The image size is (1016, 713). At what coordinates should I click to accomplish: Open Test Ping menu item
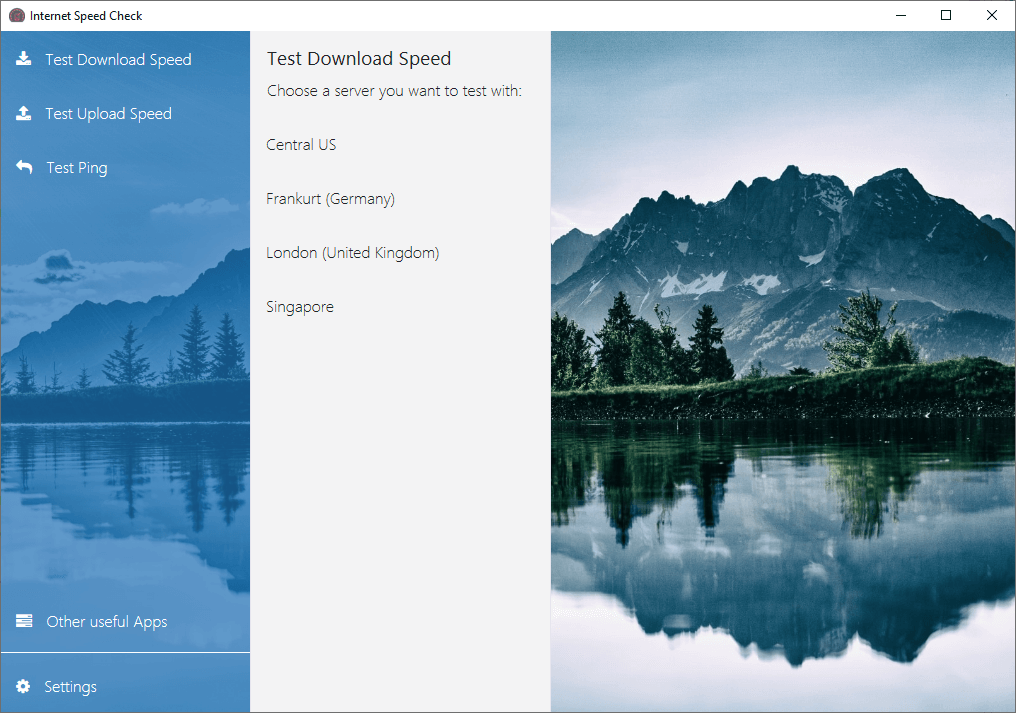125,167
